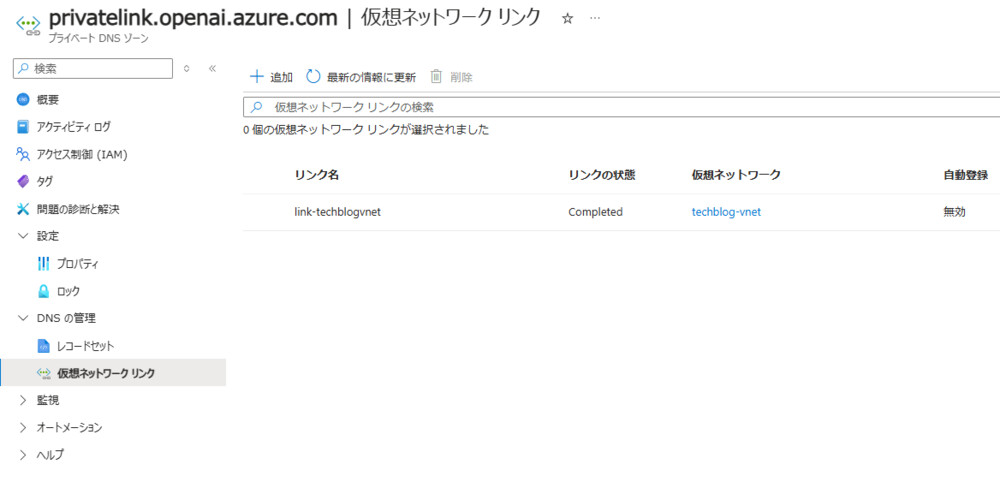The width and height of the screenshot is (1000, 488).
Task: Click 追加 to add a link
Action: 271,77
